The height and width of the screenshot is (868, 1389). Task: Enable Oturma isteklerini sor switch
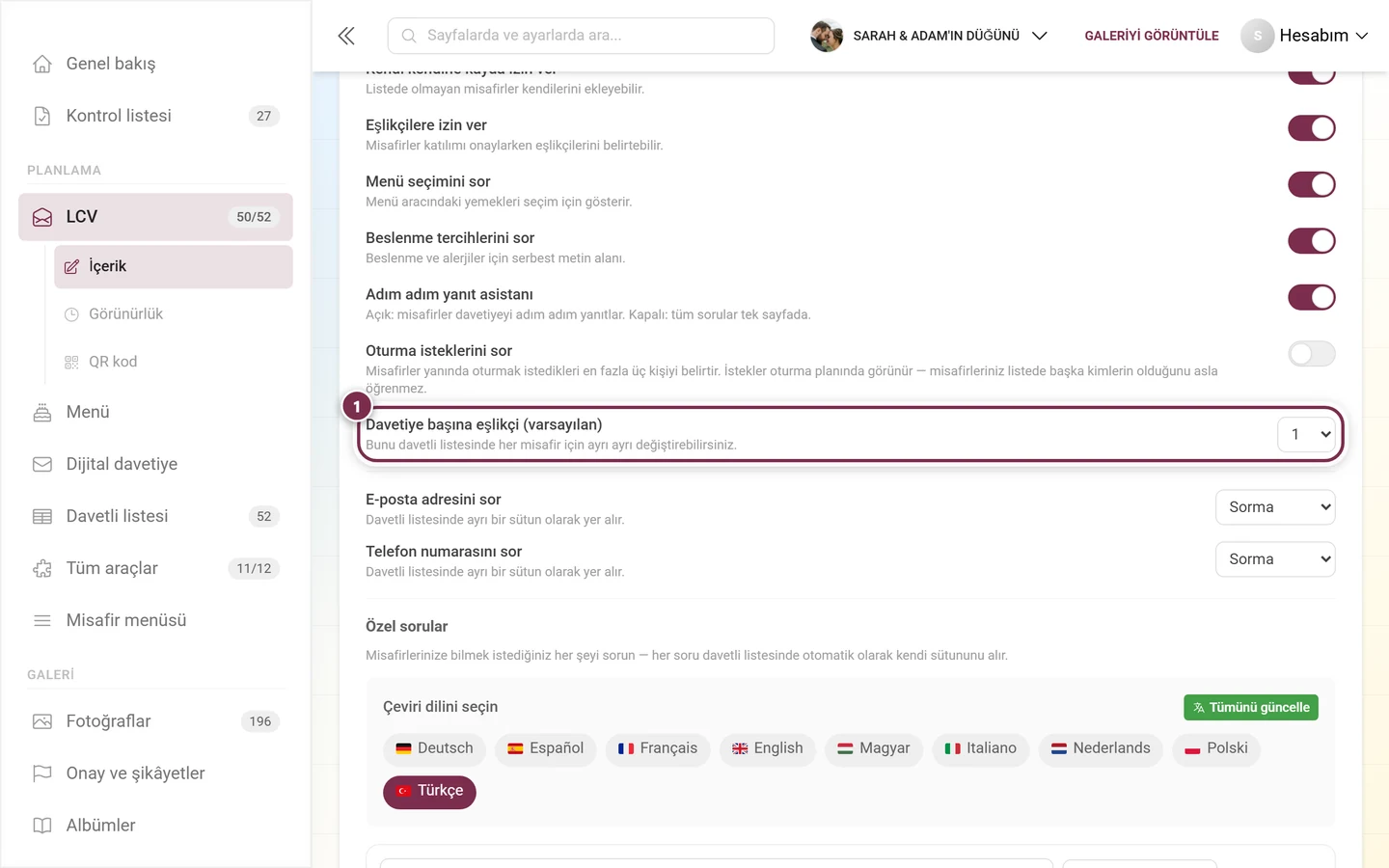coord(1312,354)
